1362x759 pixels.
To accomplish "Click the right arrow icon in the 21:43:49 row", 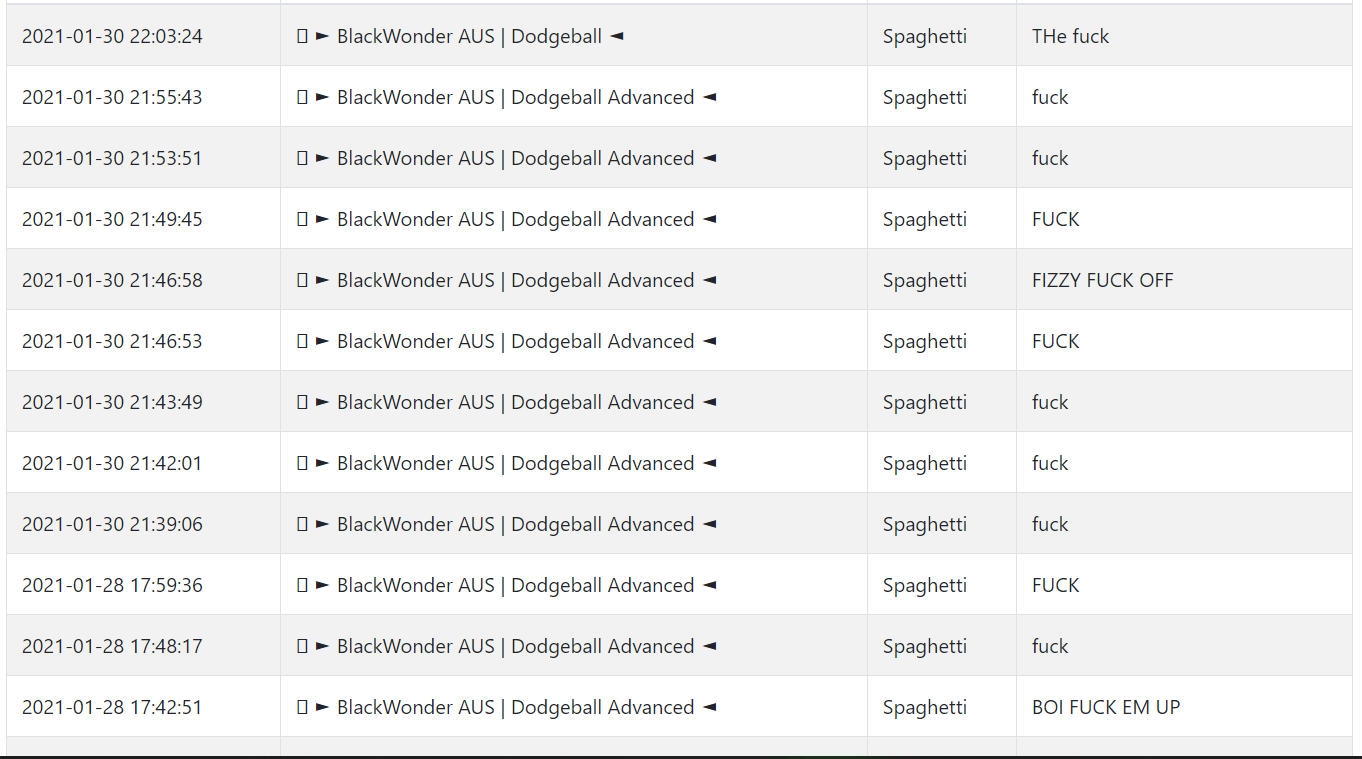I will (322, 402).
